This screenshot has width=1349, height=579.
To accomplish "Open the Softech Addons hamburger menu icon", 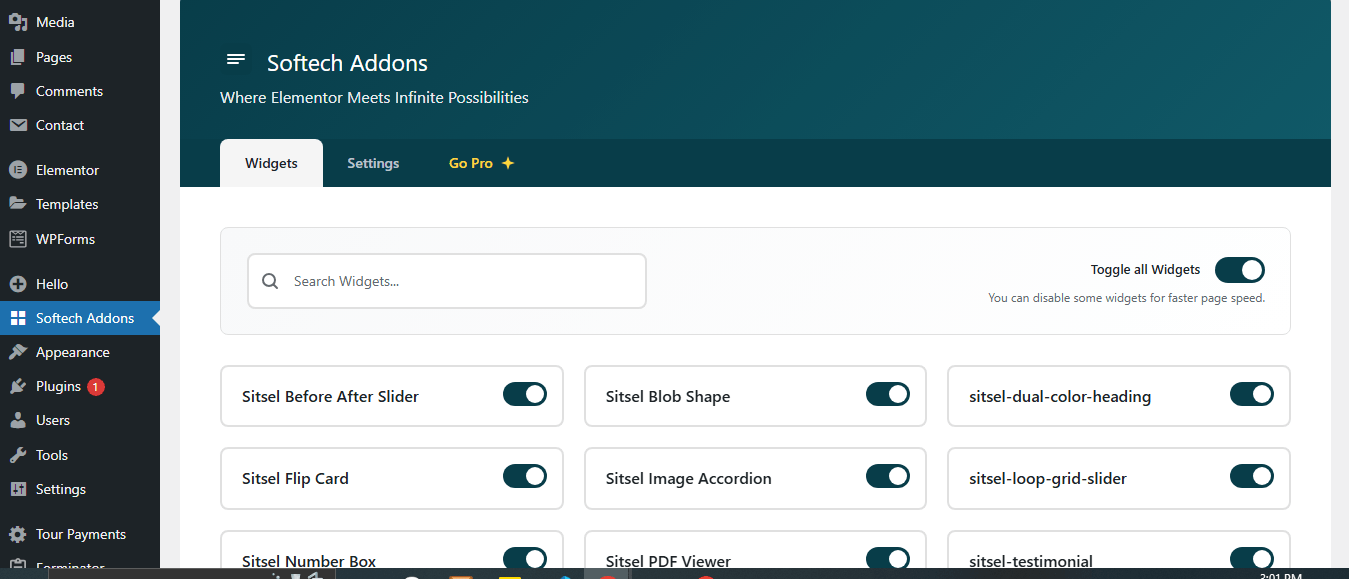I will [x=236, y=60].
